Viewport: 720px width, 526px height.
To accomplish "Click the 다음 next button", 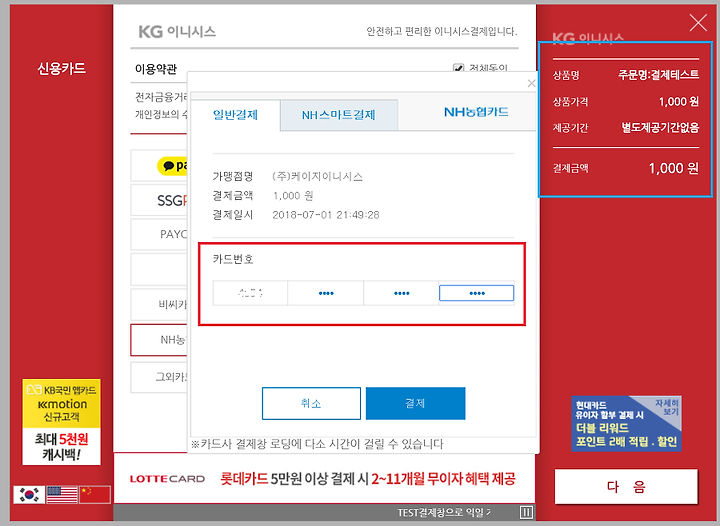I will 626,487.
